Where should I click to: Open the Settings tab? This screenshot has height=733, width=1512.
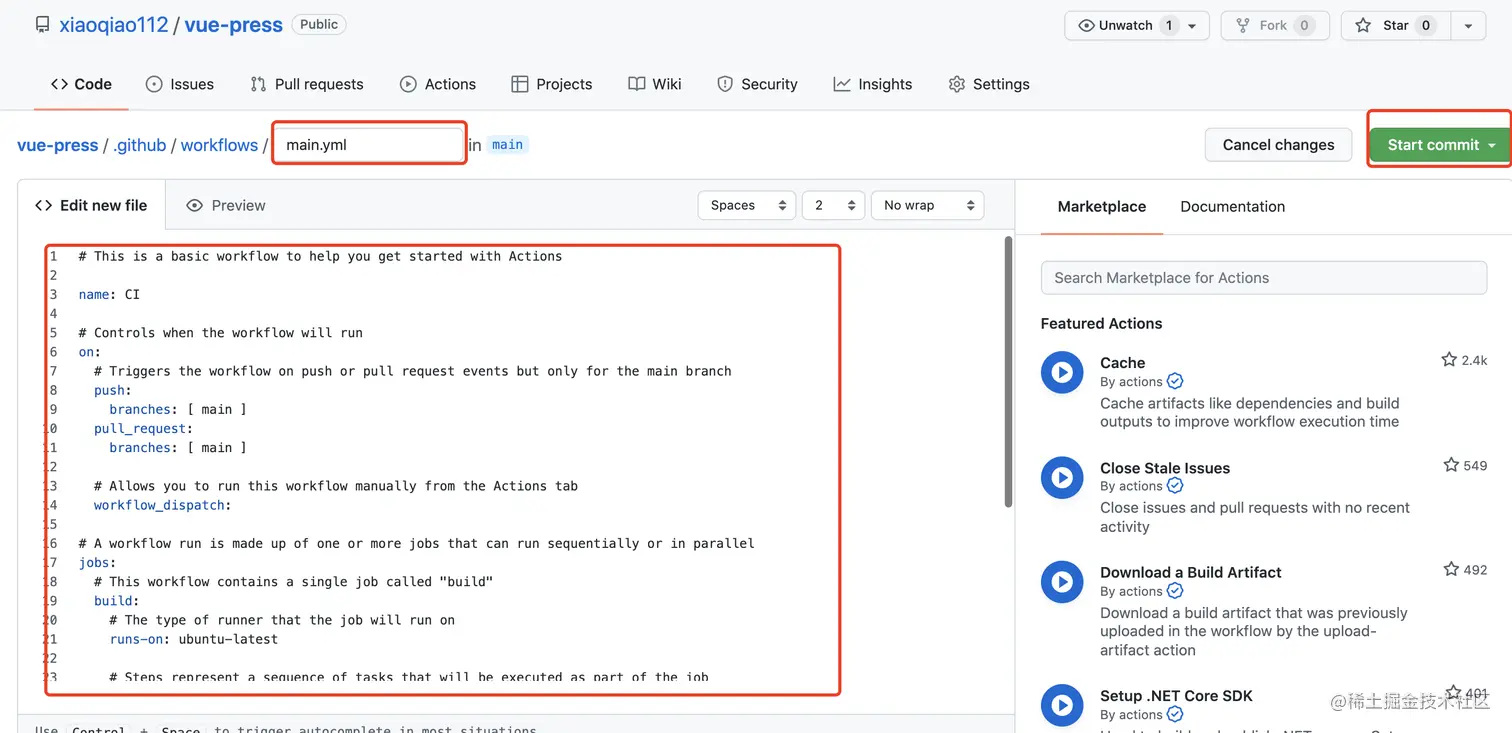point(989,84)
